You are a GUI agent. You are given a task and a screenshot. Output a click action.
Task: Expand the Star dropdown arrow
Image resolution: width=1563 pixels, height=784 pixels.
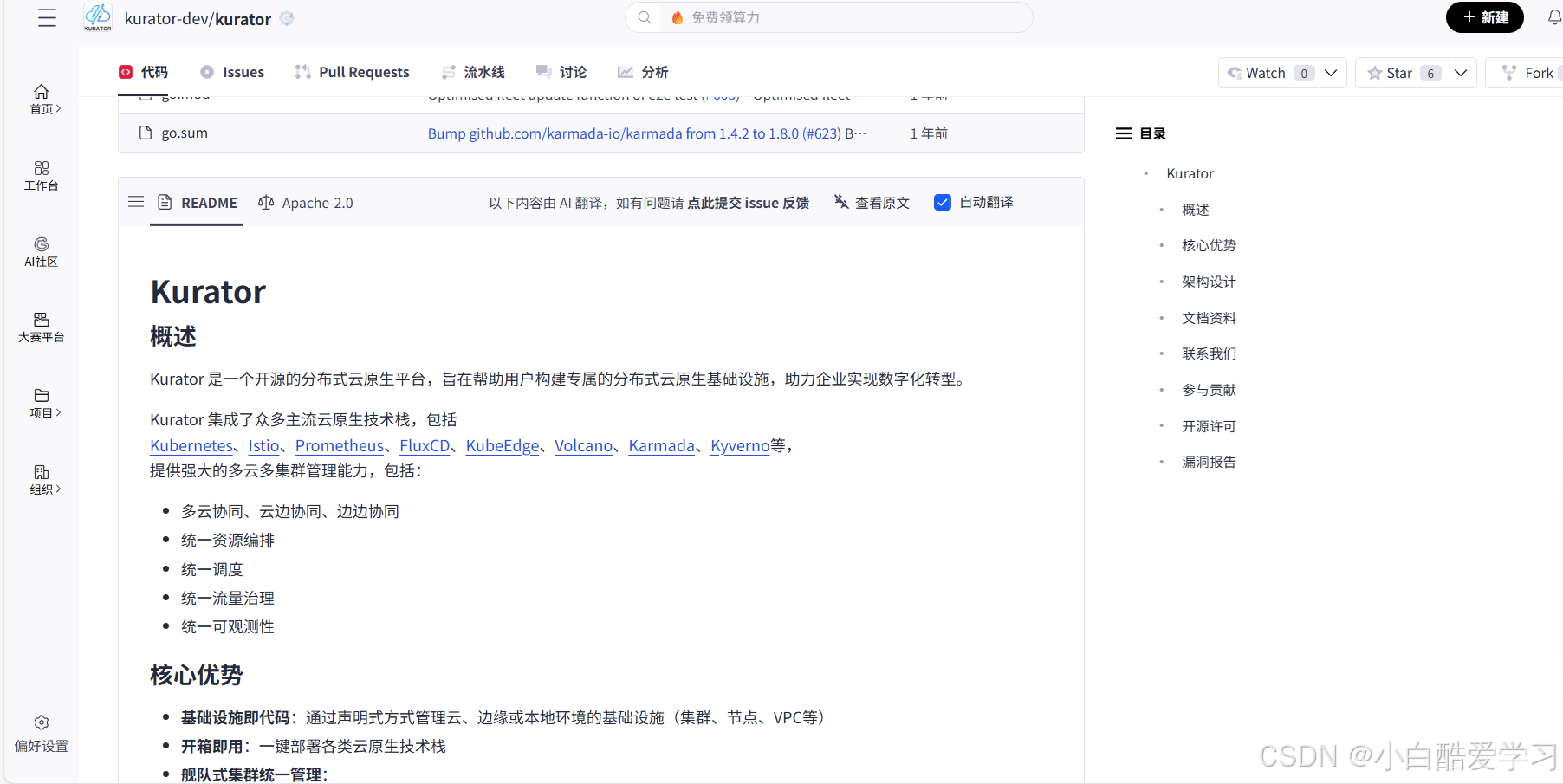(x=1461, y=73)
